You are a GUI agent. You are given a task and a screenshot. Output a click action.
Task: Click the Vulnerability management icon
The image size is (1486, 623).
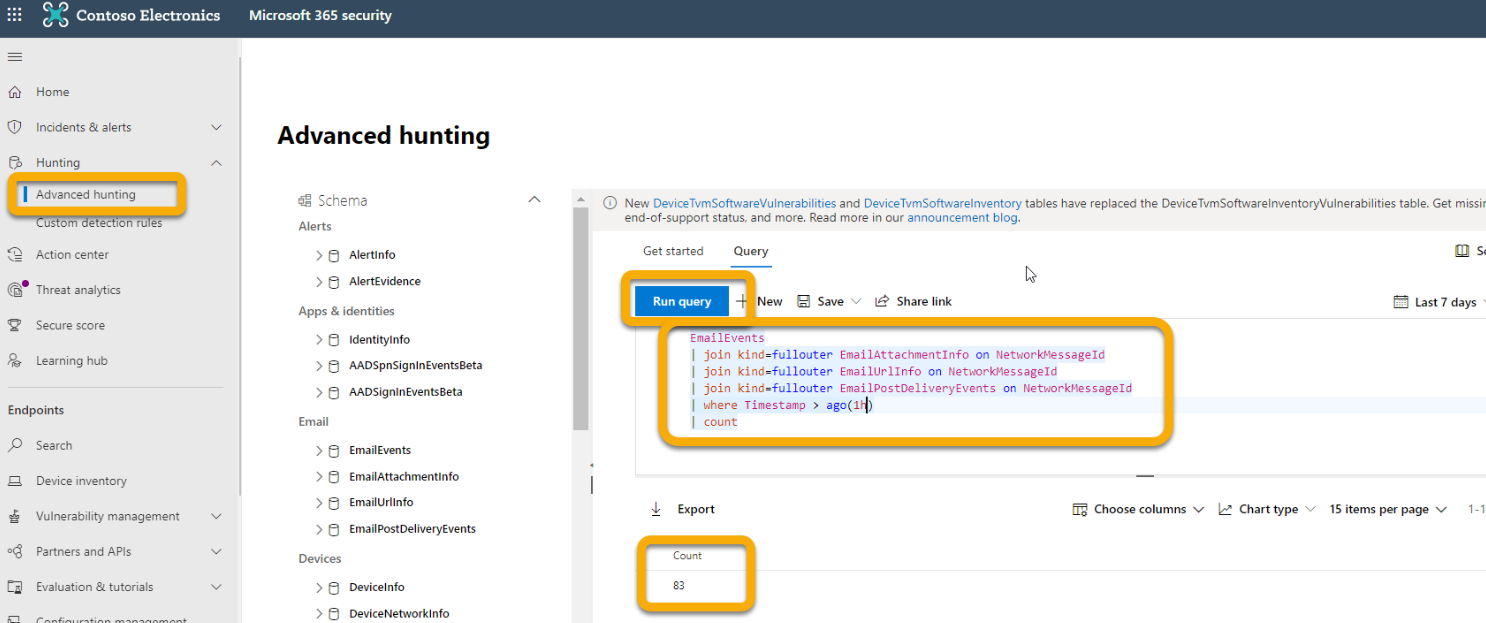pos(15,516)
